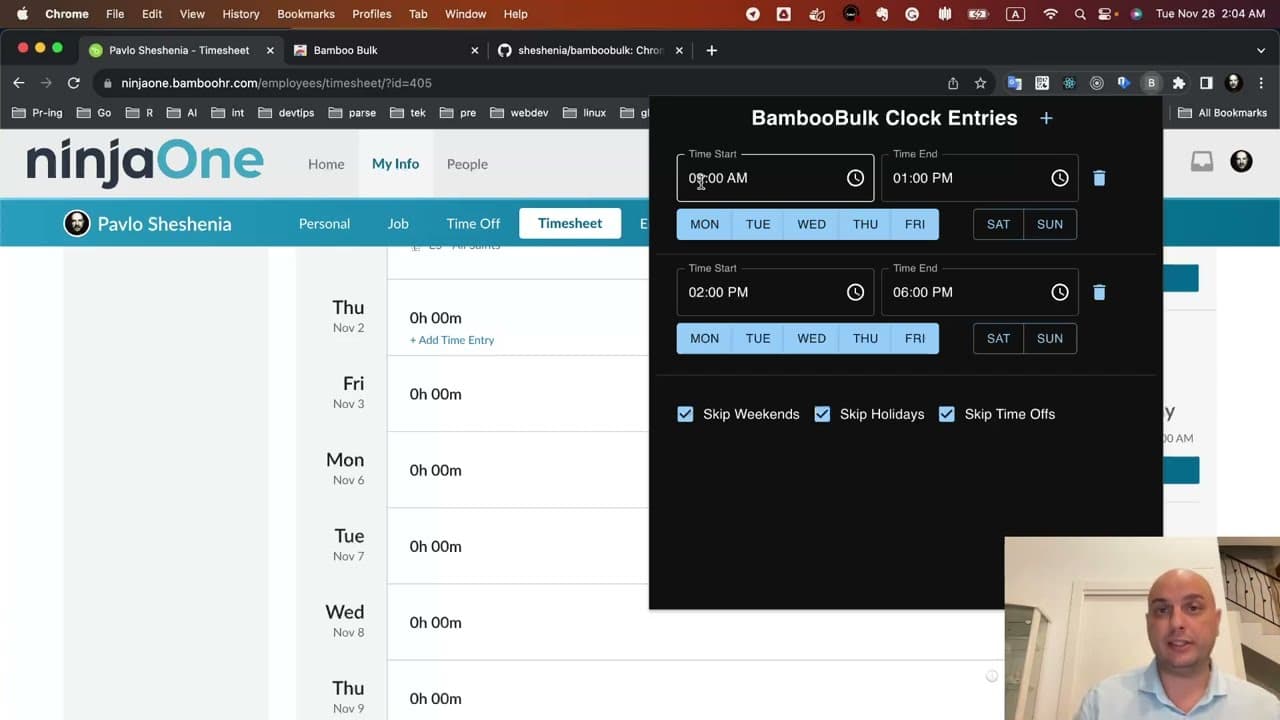Viewport: 1280px width, 720px height.
Task: Open macOS Spotlight search
Action: point(1080,14)
